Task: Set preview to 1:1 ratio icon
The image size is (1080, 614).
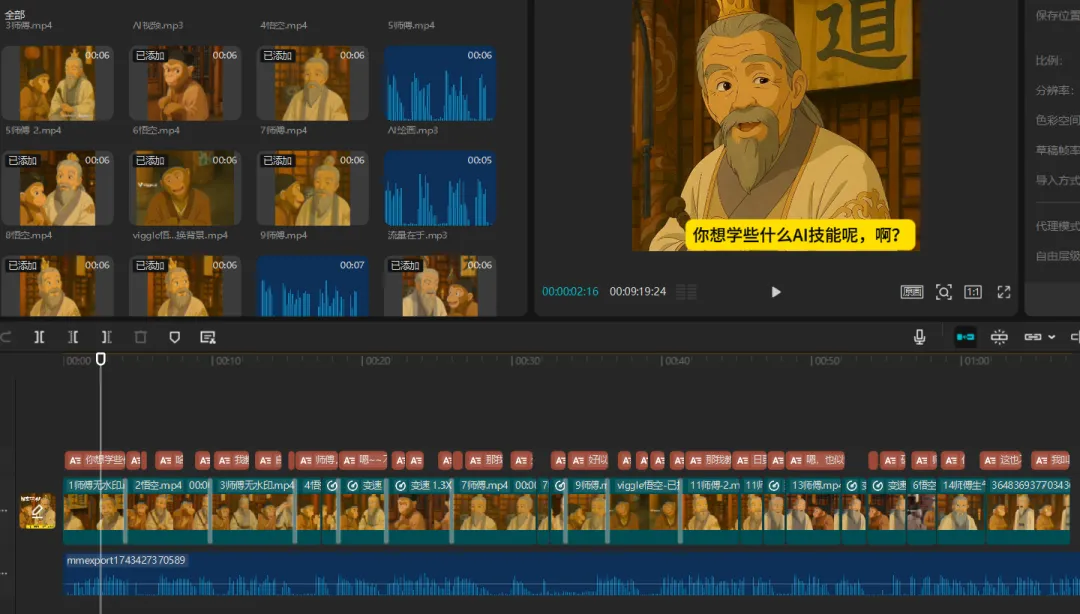Action: [x=973, y=292]
